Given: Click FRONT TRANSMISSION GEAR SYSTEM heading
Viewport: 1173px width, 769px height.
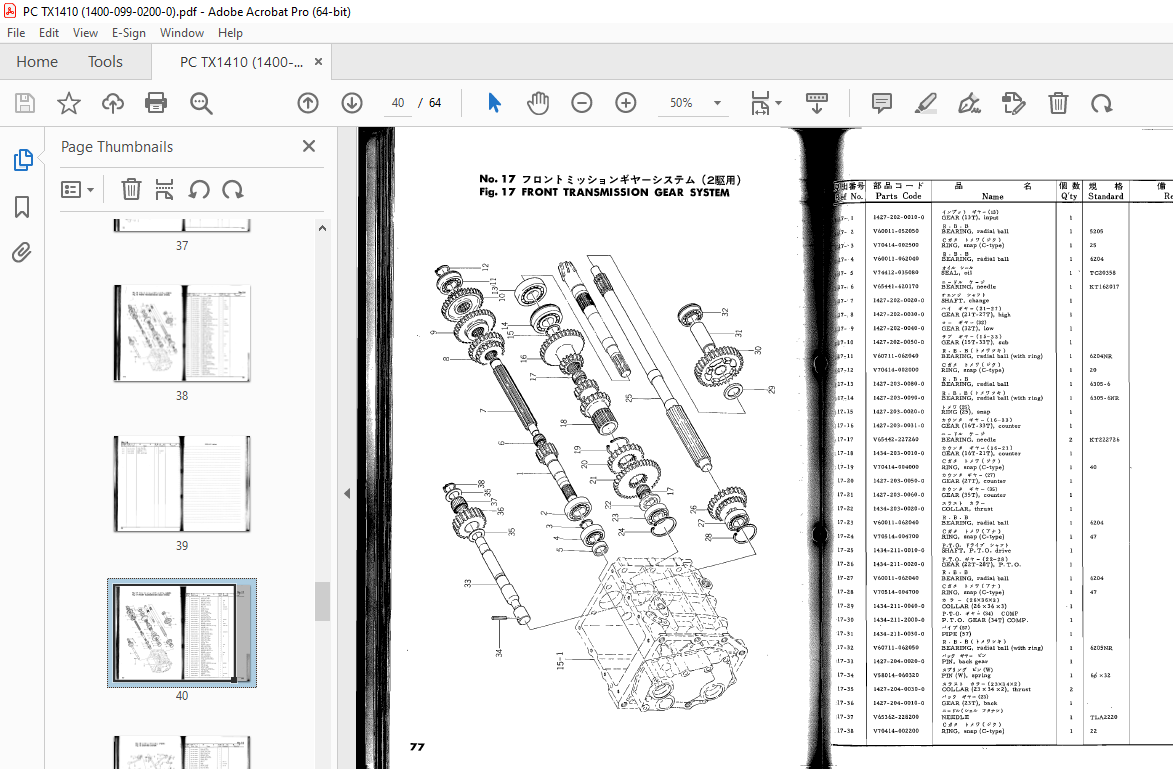Looking at the screenshot, I should pos(625,192).
